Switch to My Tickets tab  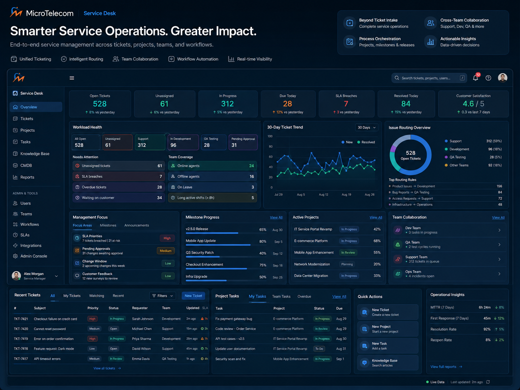coord(72,296)
